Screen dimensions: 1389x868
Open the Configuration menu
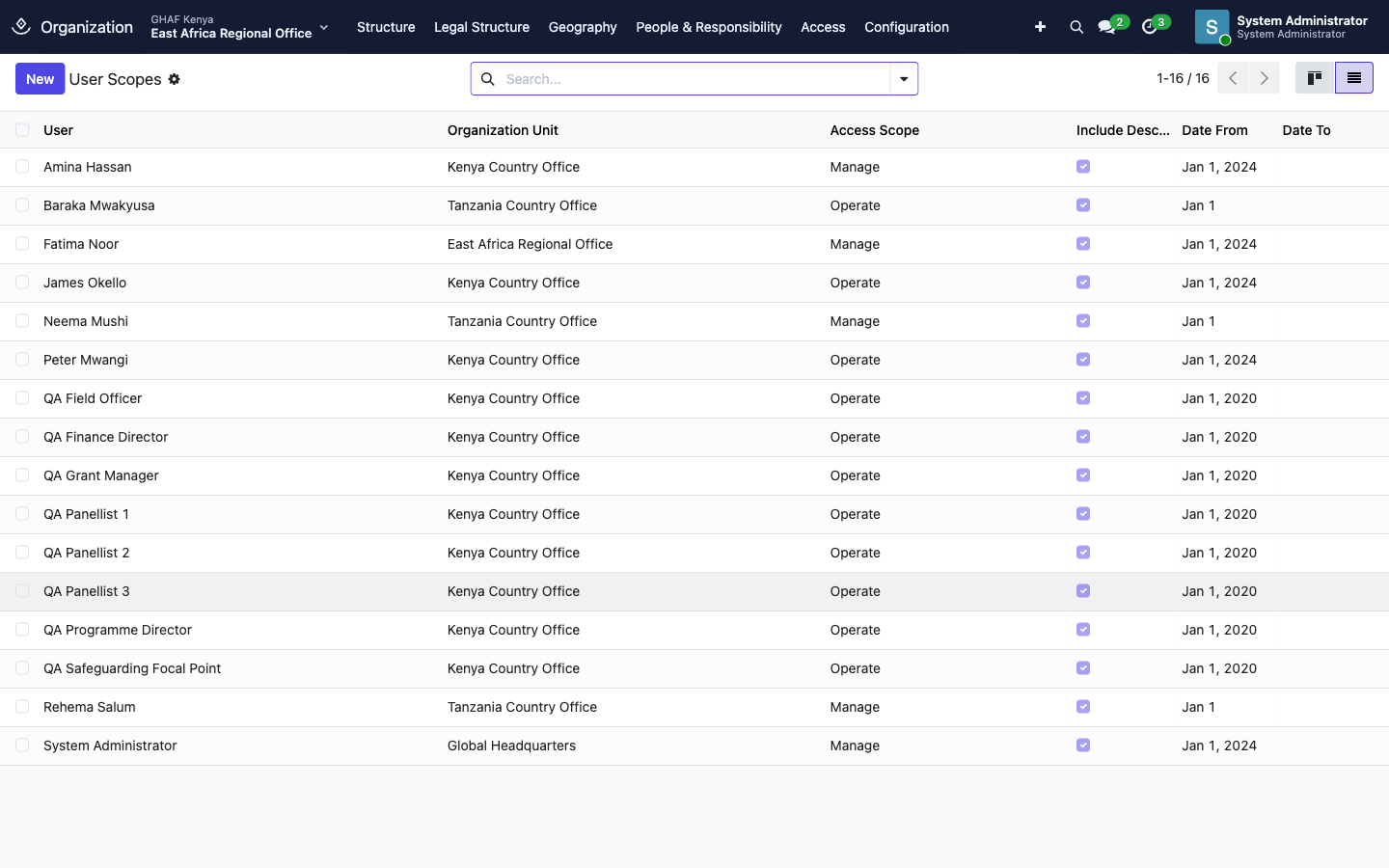click(x=907, y=27)
